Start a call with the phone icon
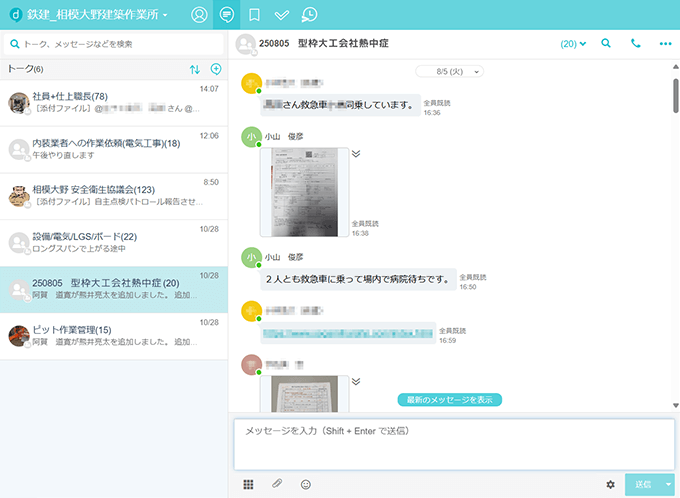680x498 pixels. coord(636,44)
